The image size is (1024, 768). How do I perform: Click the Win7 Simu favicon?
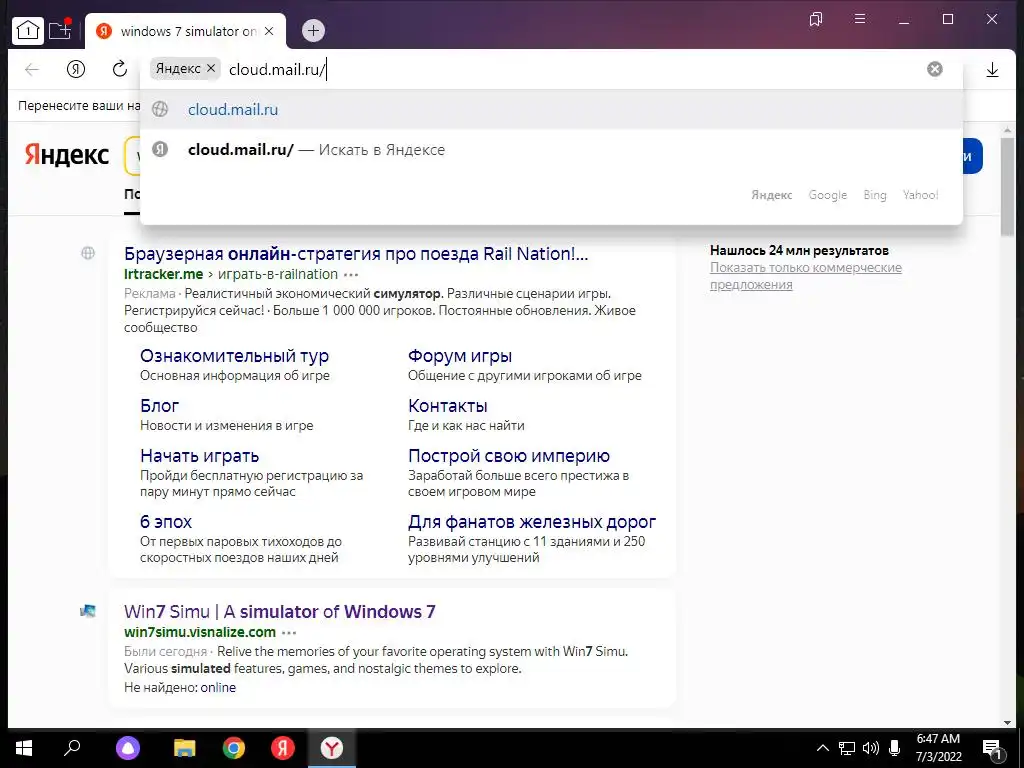click(88, 611)
